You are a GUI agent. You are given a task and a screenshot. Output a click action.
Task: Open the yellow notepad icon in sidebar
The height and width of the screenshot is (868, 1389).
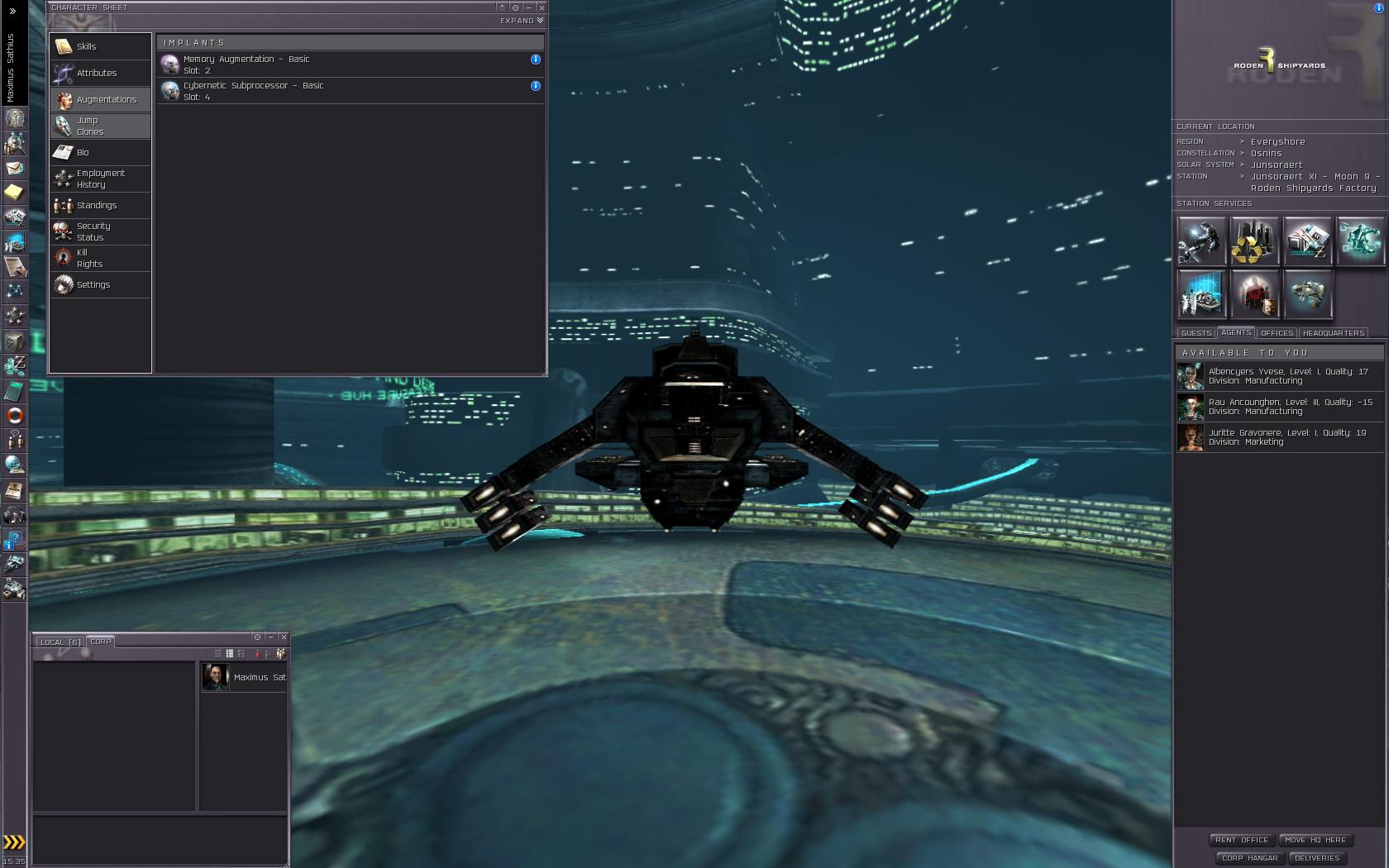point(14,193)
